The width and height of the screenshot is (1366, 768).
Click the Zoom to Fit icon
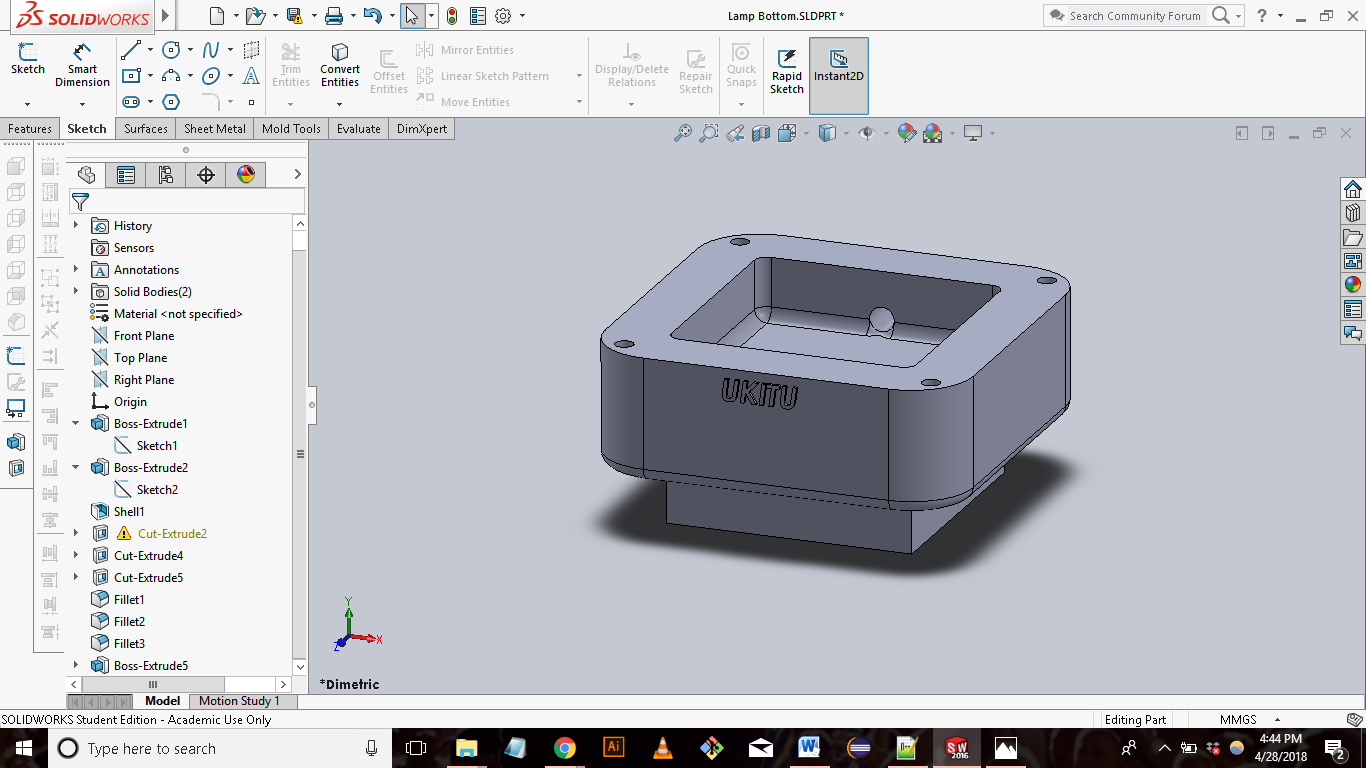click(x=683, y=133)
